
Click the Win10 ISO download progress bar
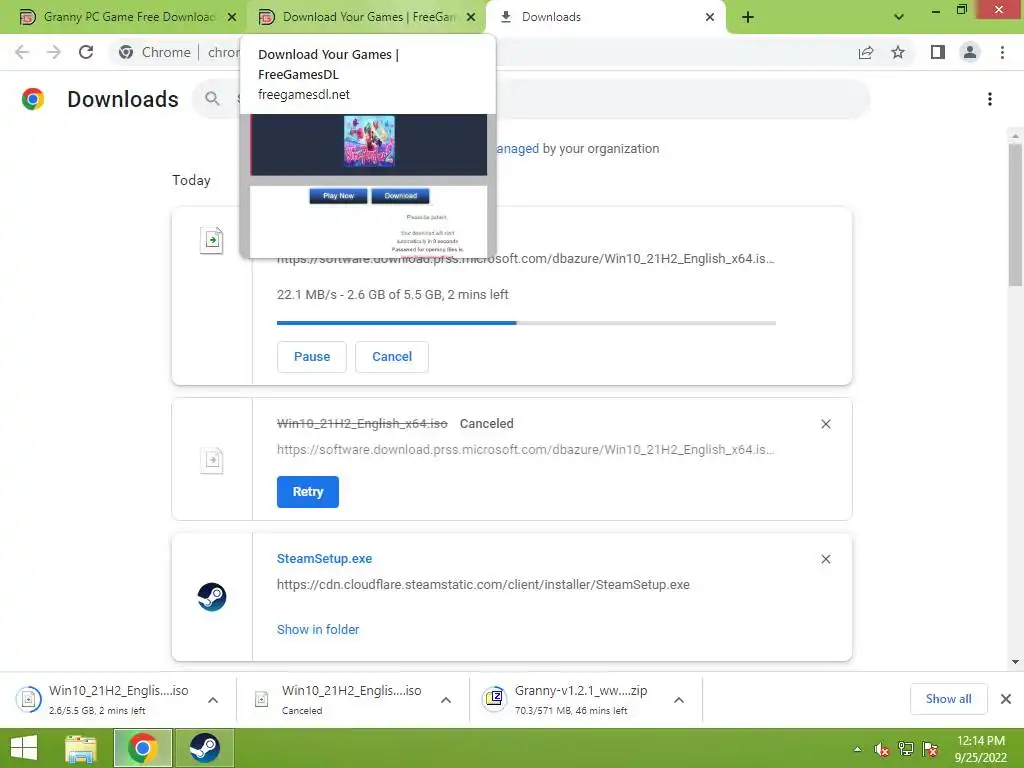526,323
